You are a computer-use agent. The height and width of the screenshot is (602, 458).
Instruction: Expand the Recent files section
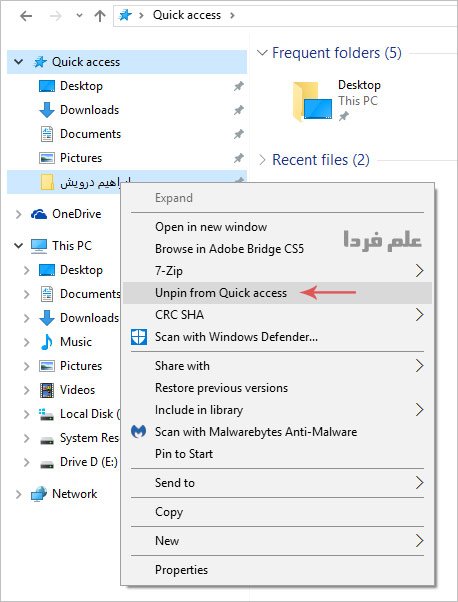tap(262, 160)
